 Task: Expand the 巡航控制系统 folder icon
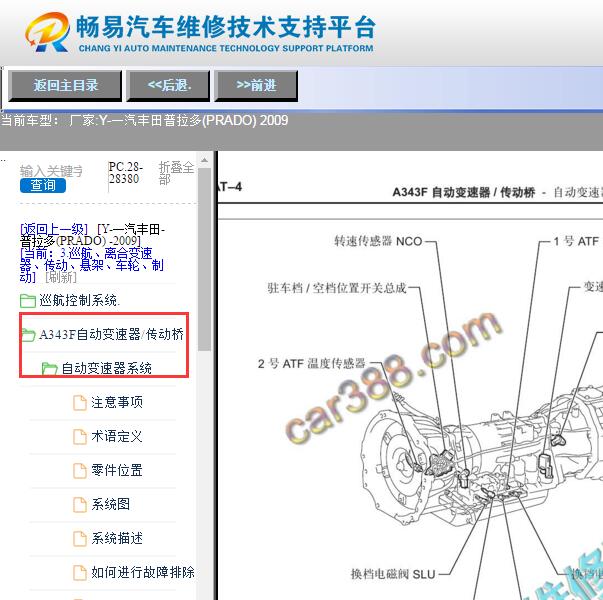(x=28, y=301)
